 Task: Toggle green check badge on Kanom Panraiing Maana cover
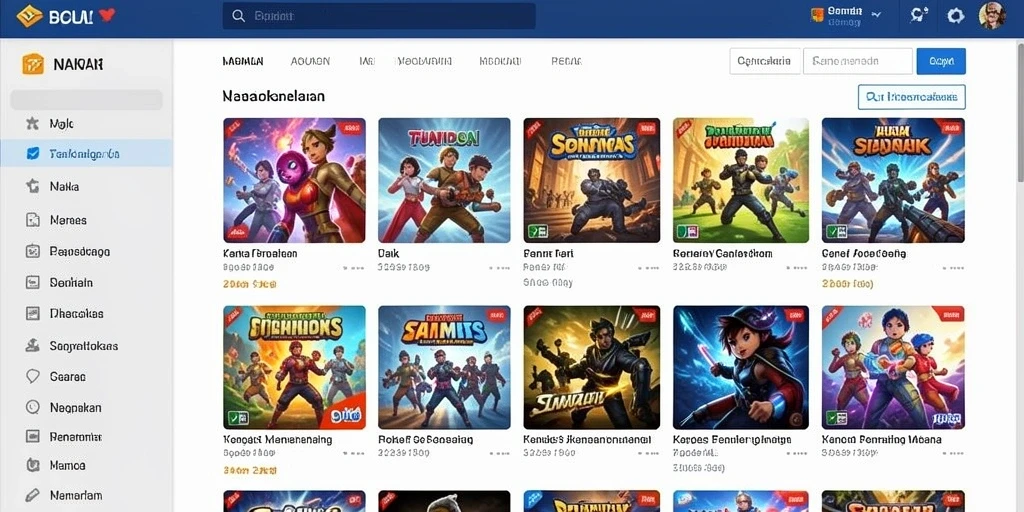click(x=837, y=418)
